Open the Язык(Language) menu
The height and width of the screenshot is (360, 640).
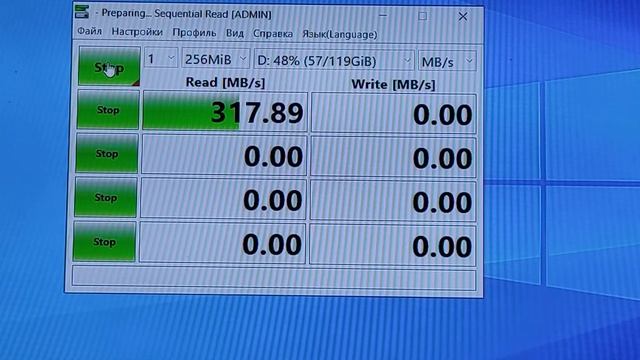(x=340, y=34)
